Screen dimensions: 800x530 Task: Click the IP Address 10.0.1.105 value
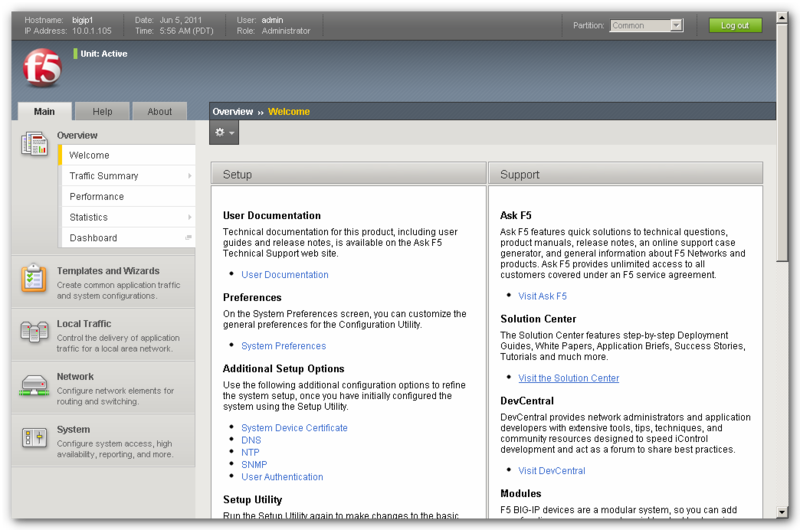tap(92, 31)
